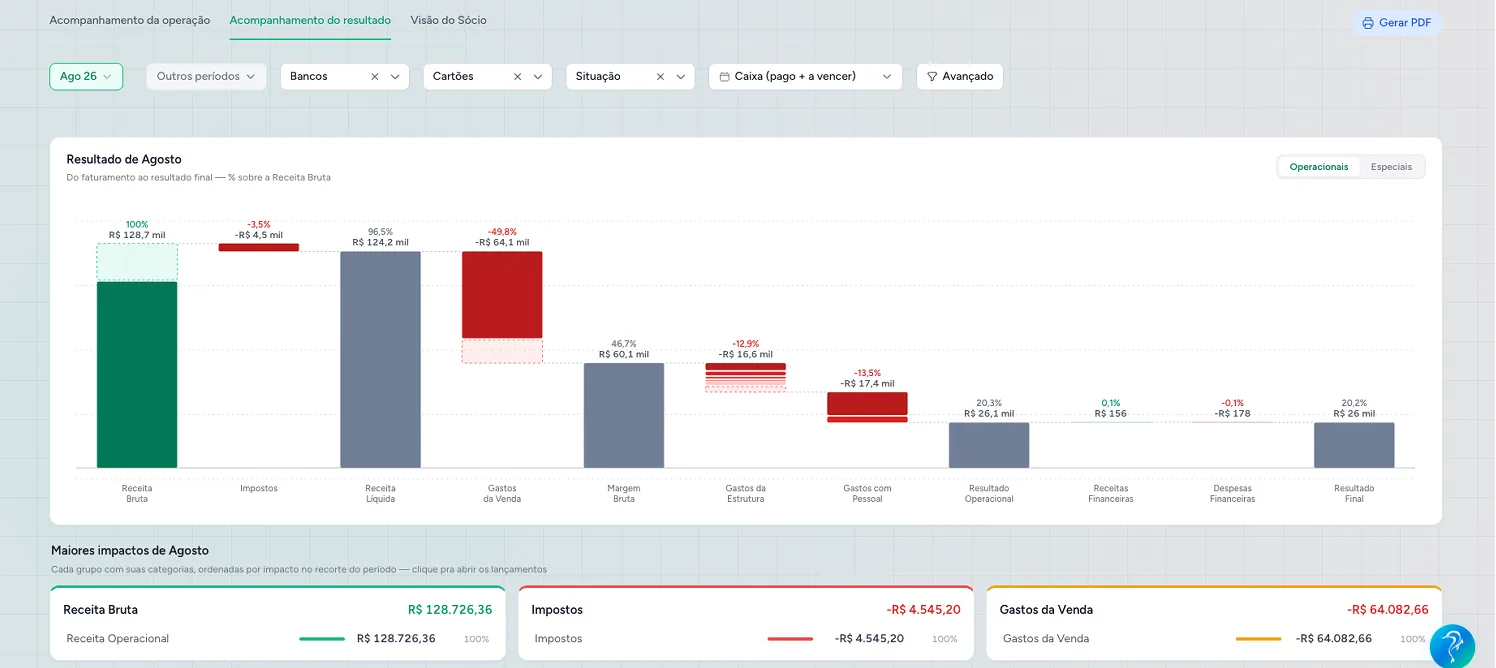Image resolution: width=1496 pixels, height=668 pixels.
Task: Click the Gastos da Venda row with orange bar
Action: (x=1214, y=638)
